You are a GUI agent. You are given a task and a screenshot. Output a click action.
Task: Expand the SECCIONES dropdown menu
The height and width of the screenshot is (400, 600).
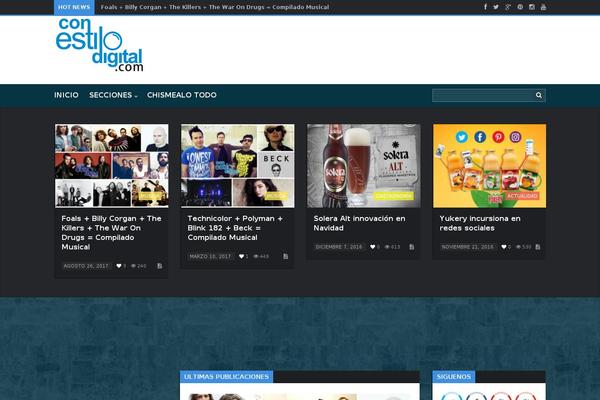pyautogui.click(x=113, y=95)
